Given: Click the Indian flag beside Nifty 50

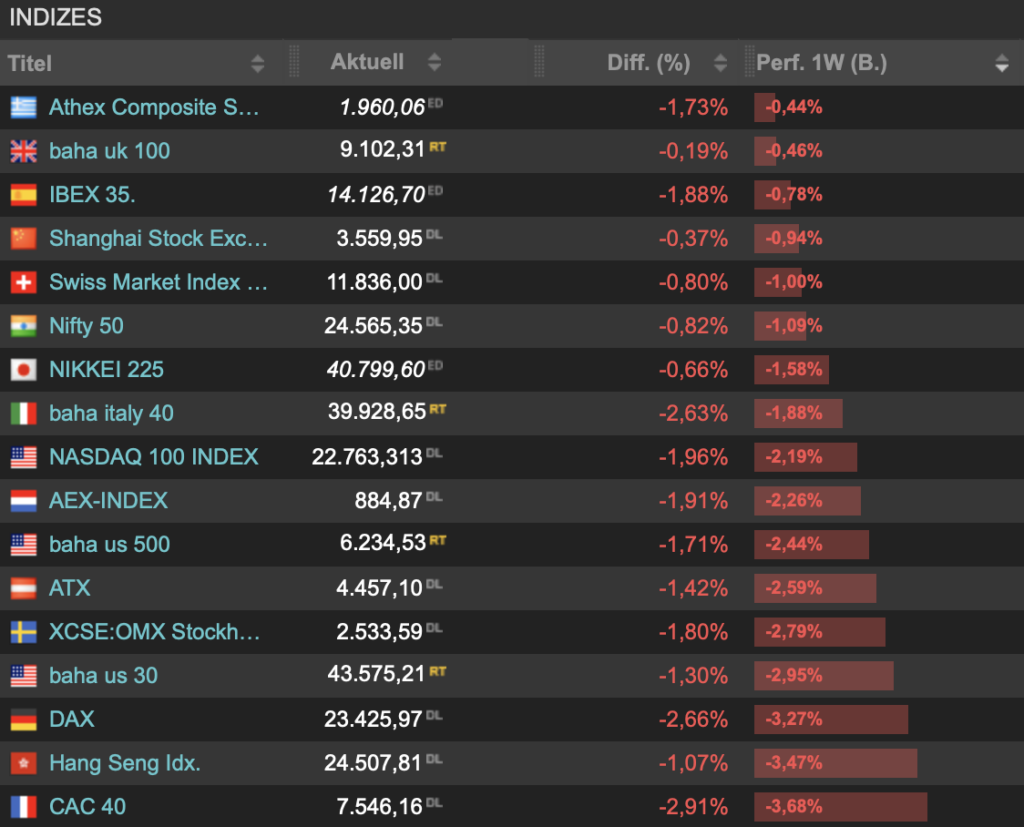Looking at the screenshot, I should [x=24, y=326].
